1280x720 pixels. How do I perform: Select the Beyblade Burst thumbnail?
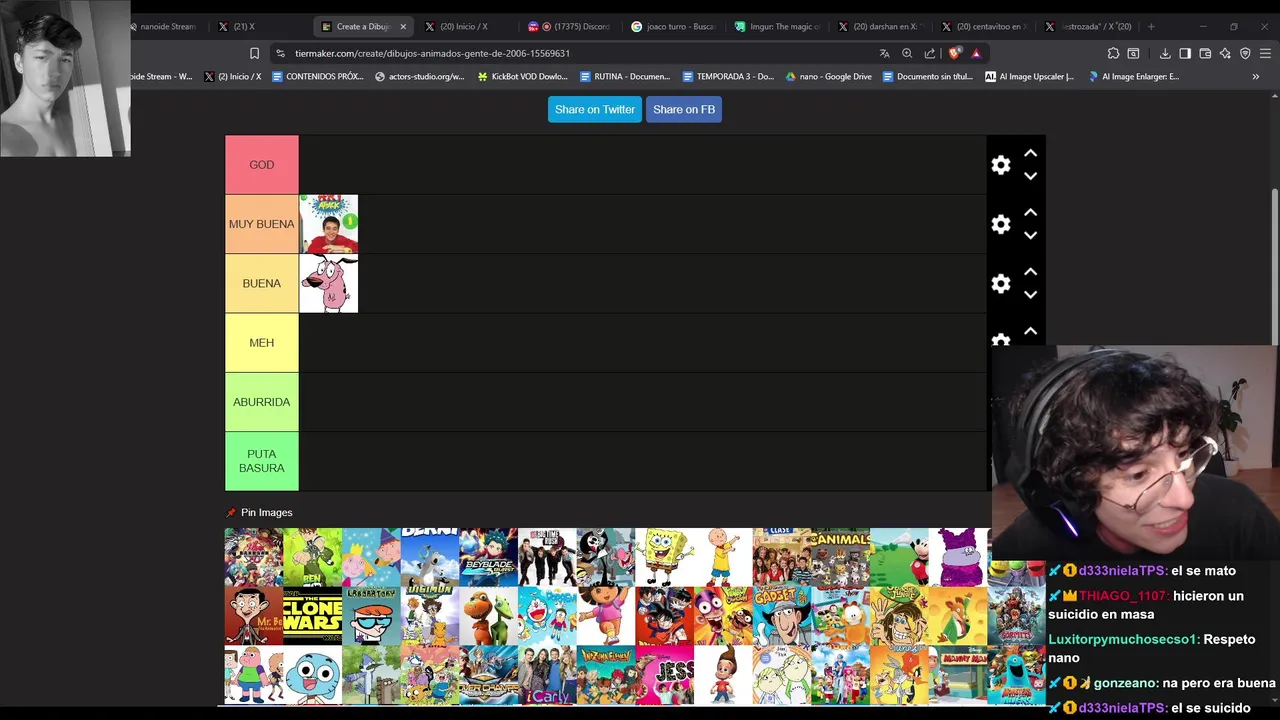[489, 557]
